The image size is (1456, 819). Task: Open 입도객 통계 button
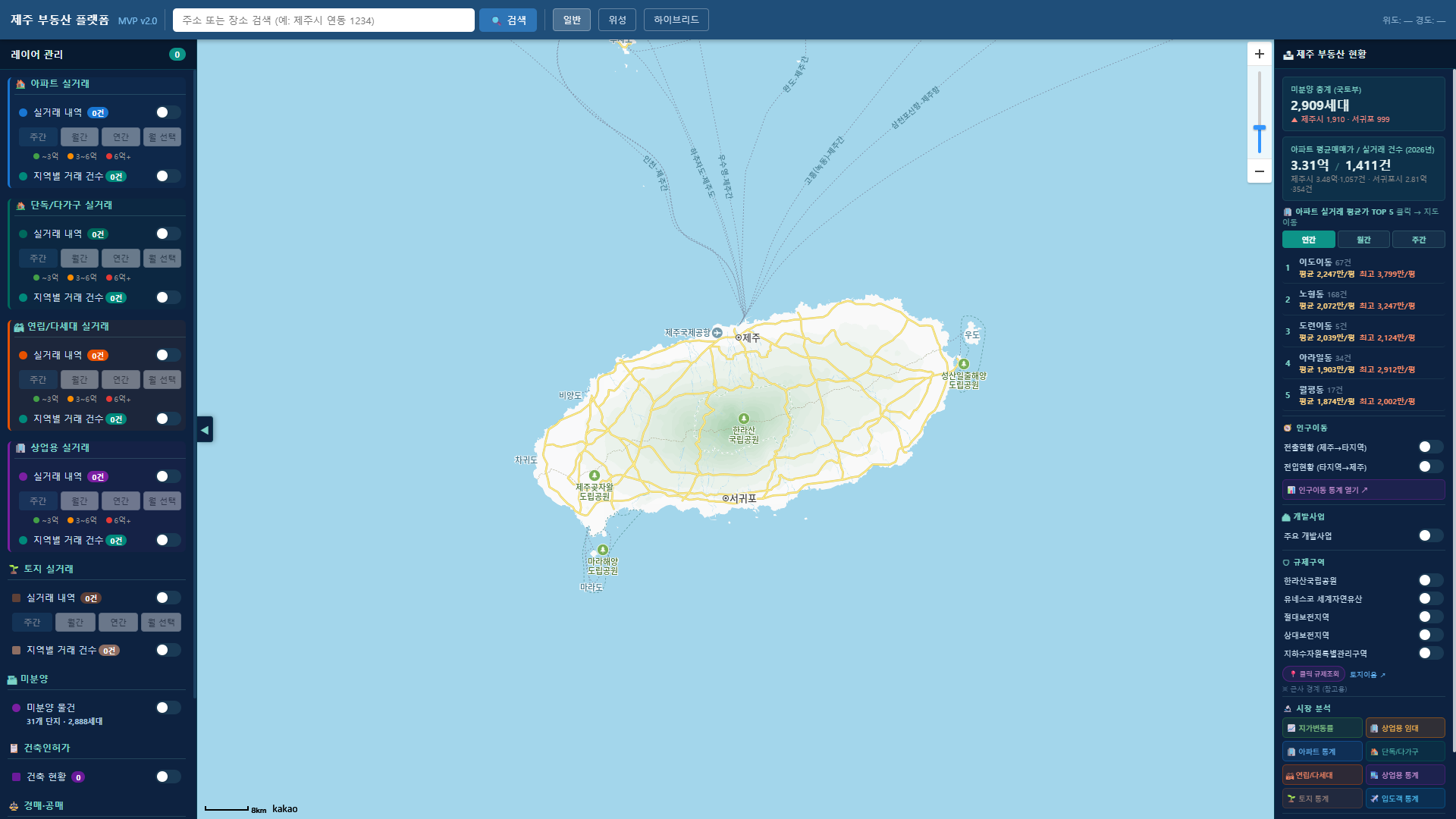click(1405, 799)
